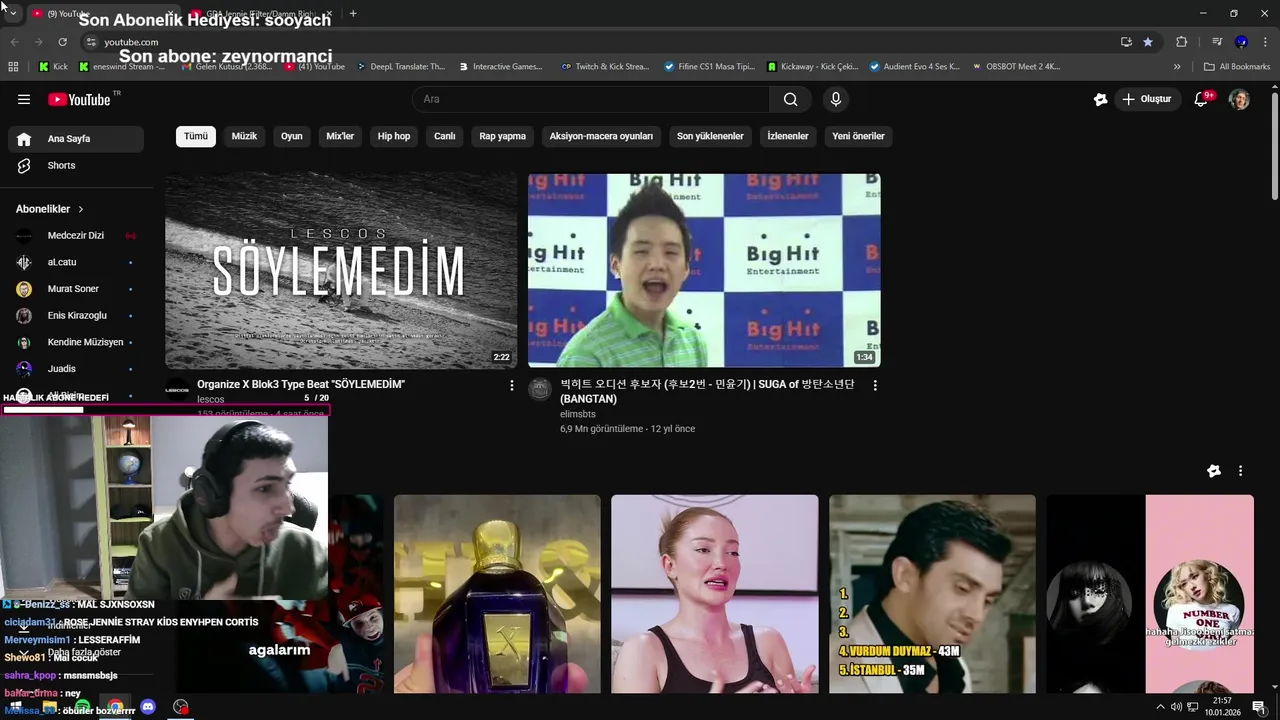Open the browser extensions puzzle icon
Image resolution: width=1280 pixels, height=720 pixels.
[x=1182, y=42]
